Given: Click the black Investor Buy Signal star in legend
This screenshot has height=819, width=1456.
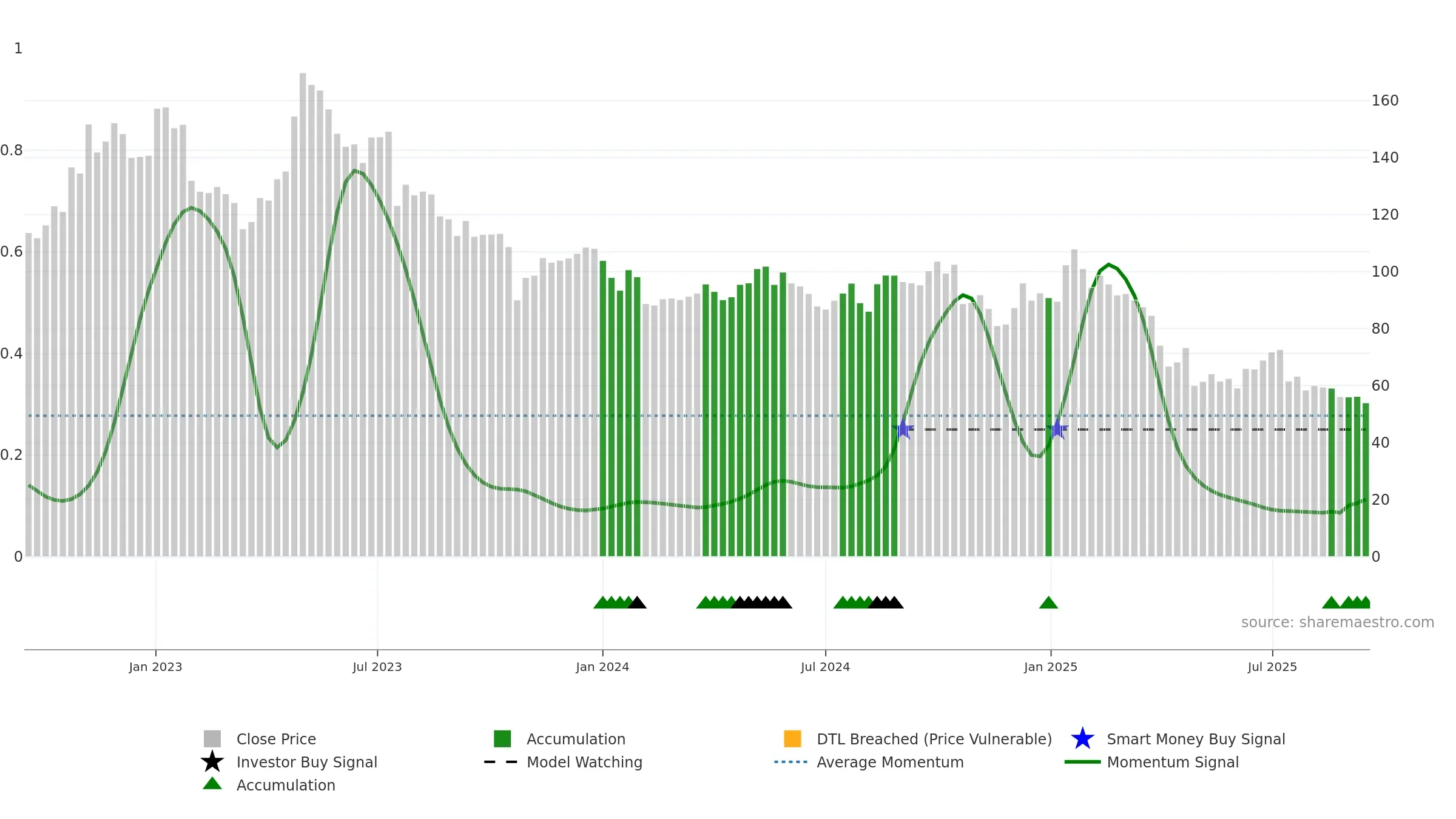Looking at the screenshot, I should pyautogui.click(x=212, y=761).
